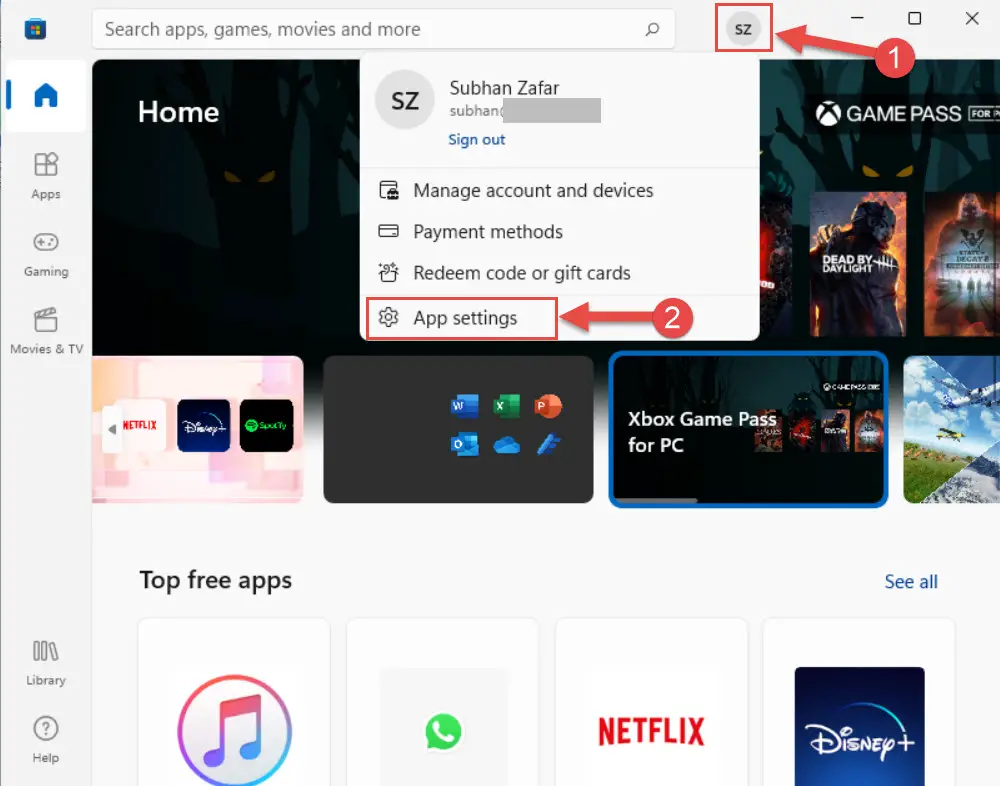Click the Payment methods card icon
This screenshot has width=1000, height=786.
388,231
